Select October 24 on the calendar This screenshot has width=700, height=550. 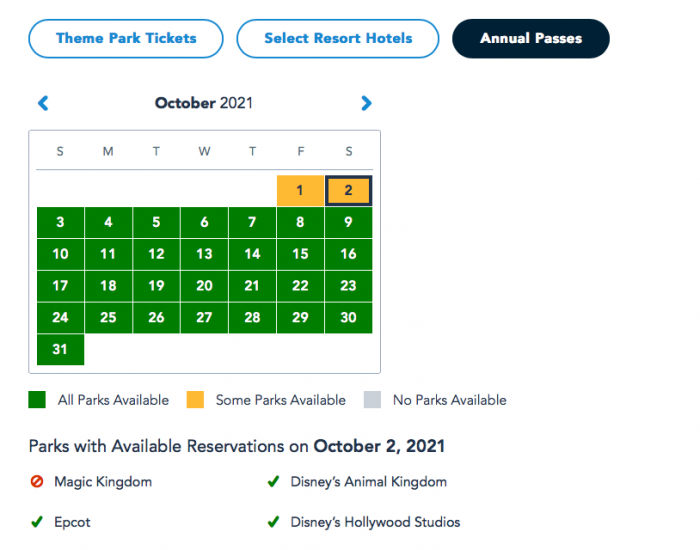(60, 318)
